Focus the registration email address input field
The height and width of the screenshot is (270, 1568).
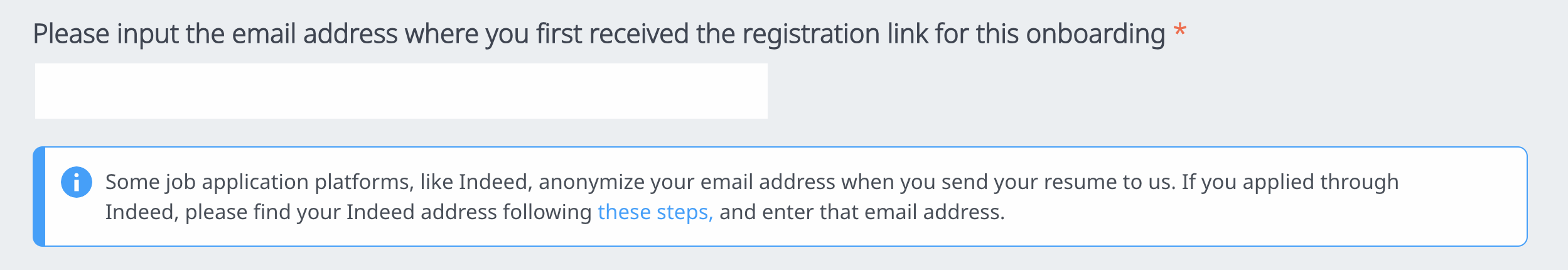[401, 91]
